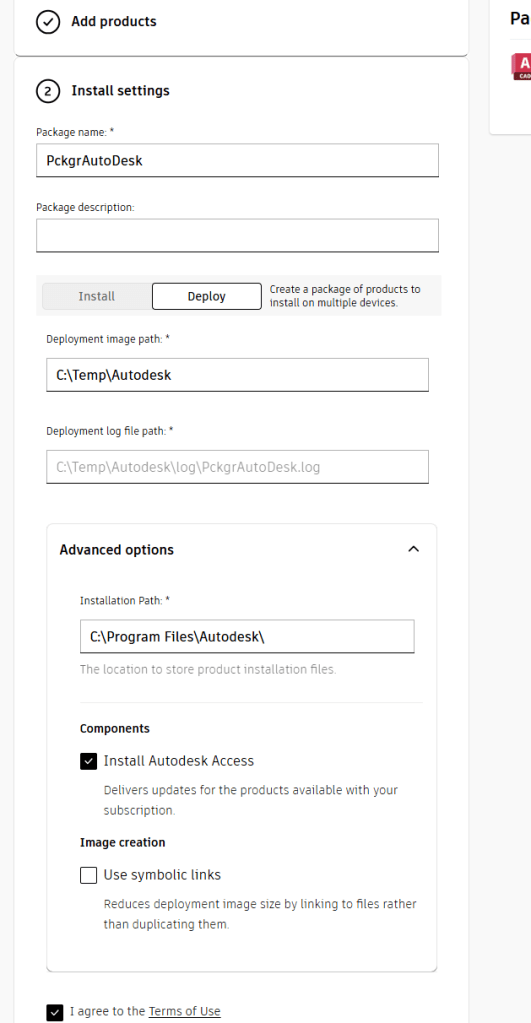
Task: Click the Installation Path helper text
Action: pos(208,669)
